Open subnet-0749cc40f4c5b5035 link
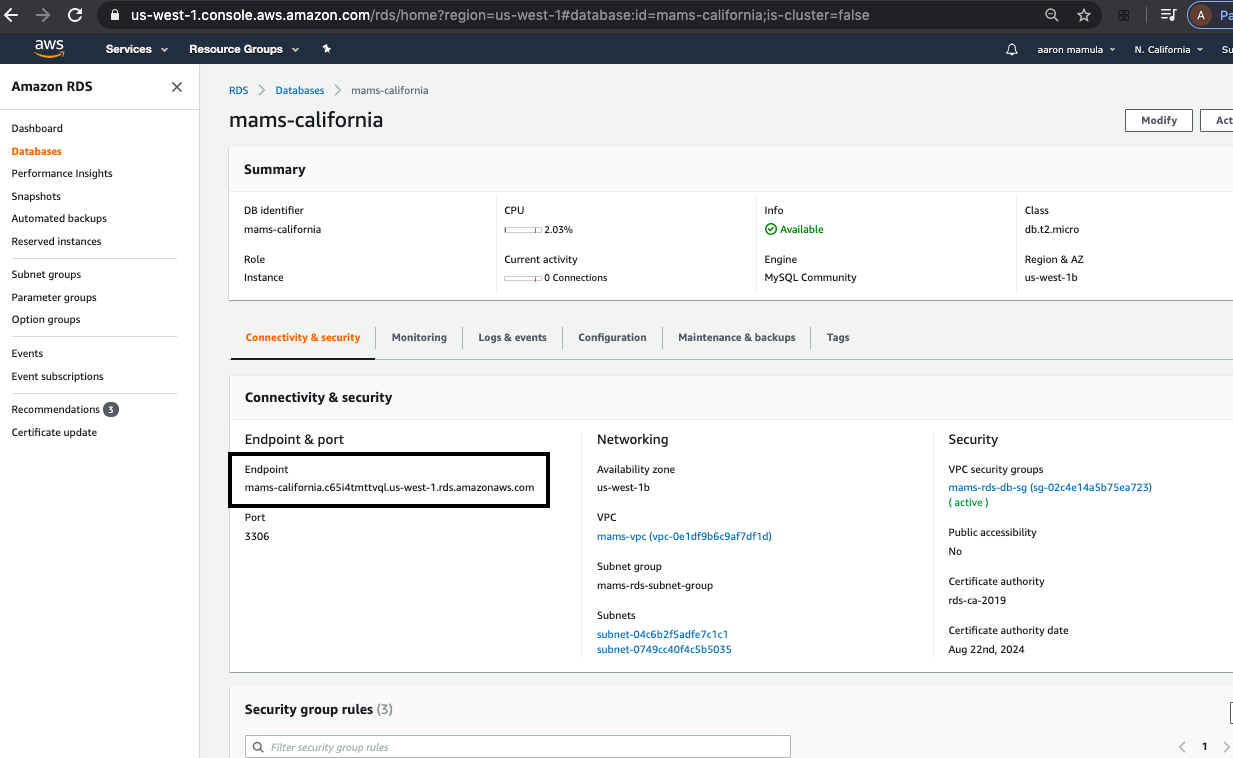Viewport: 1233px width, 758px height. pos(664,649)
